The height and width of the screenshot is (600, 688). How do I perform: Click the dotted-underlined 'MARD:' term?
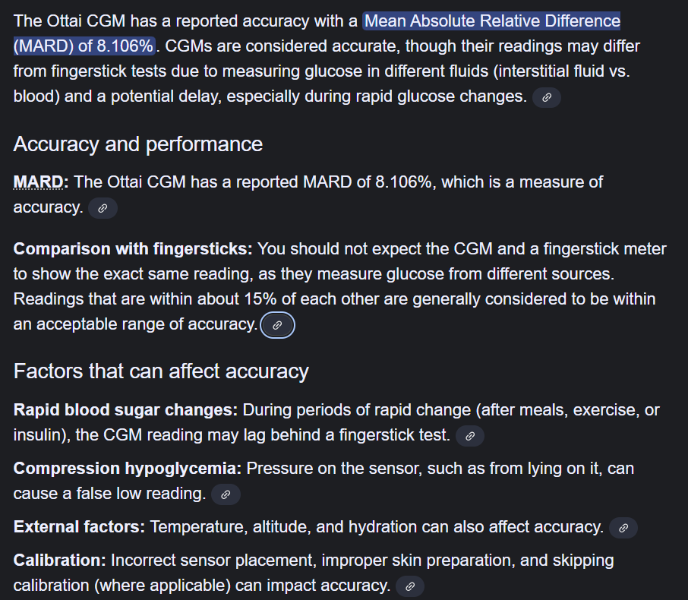pyautogui.click(x=41, y=182)
